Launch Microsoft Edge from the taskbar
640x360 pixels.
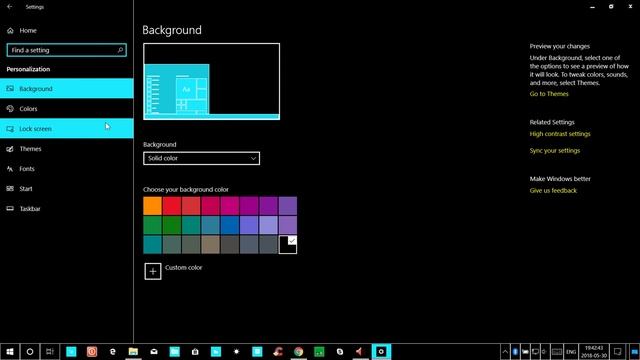(113, 351)
